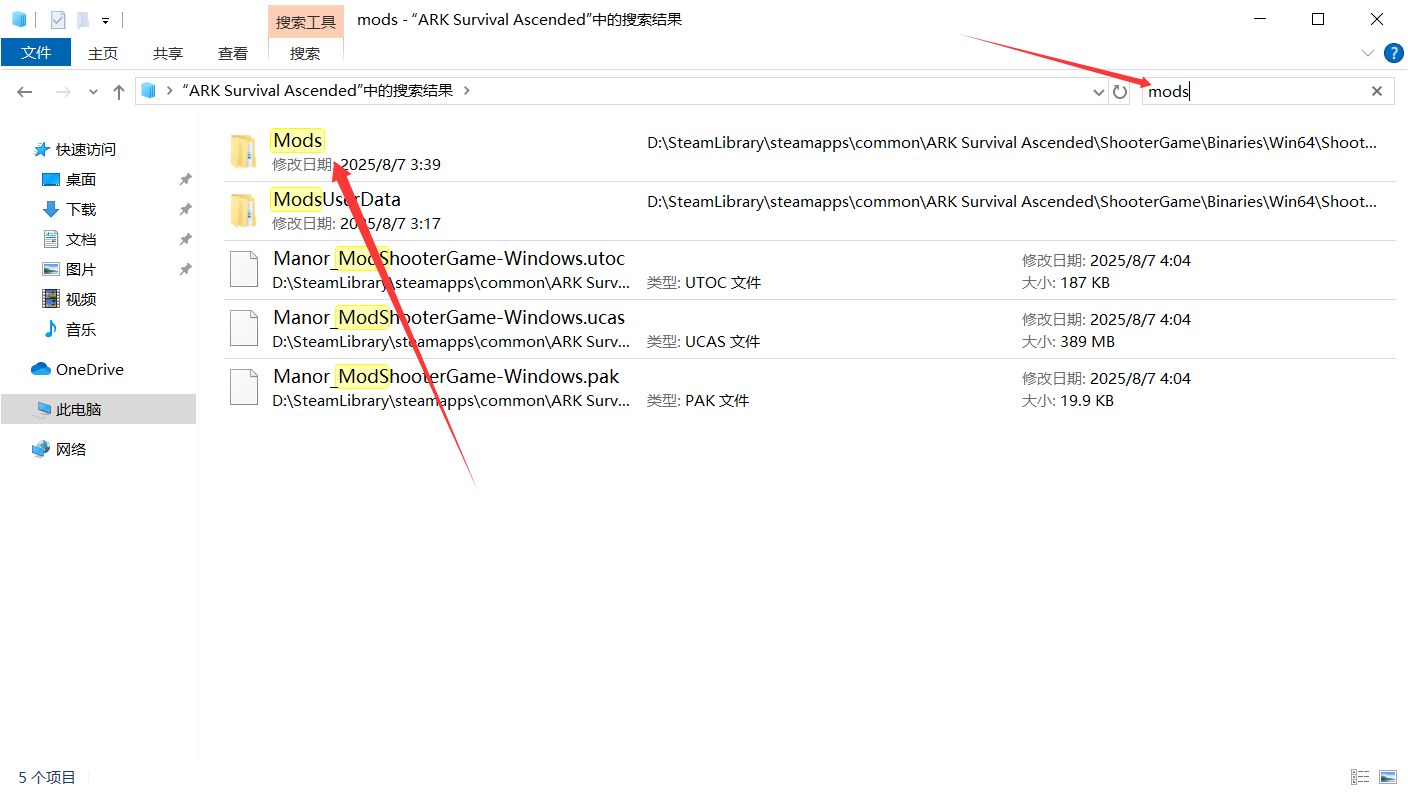
Task: Open OneDrive in the navigation pane
Action: click(89, 369)
